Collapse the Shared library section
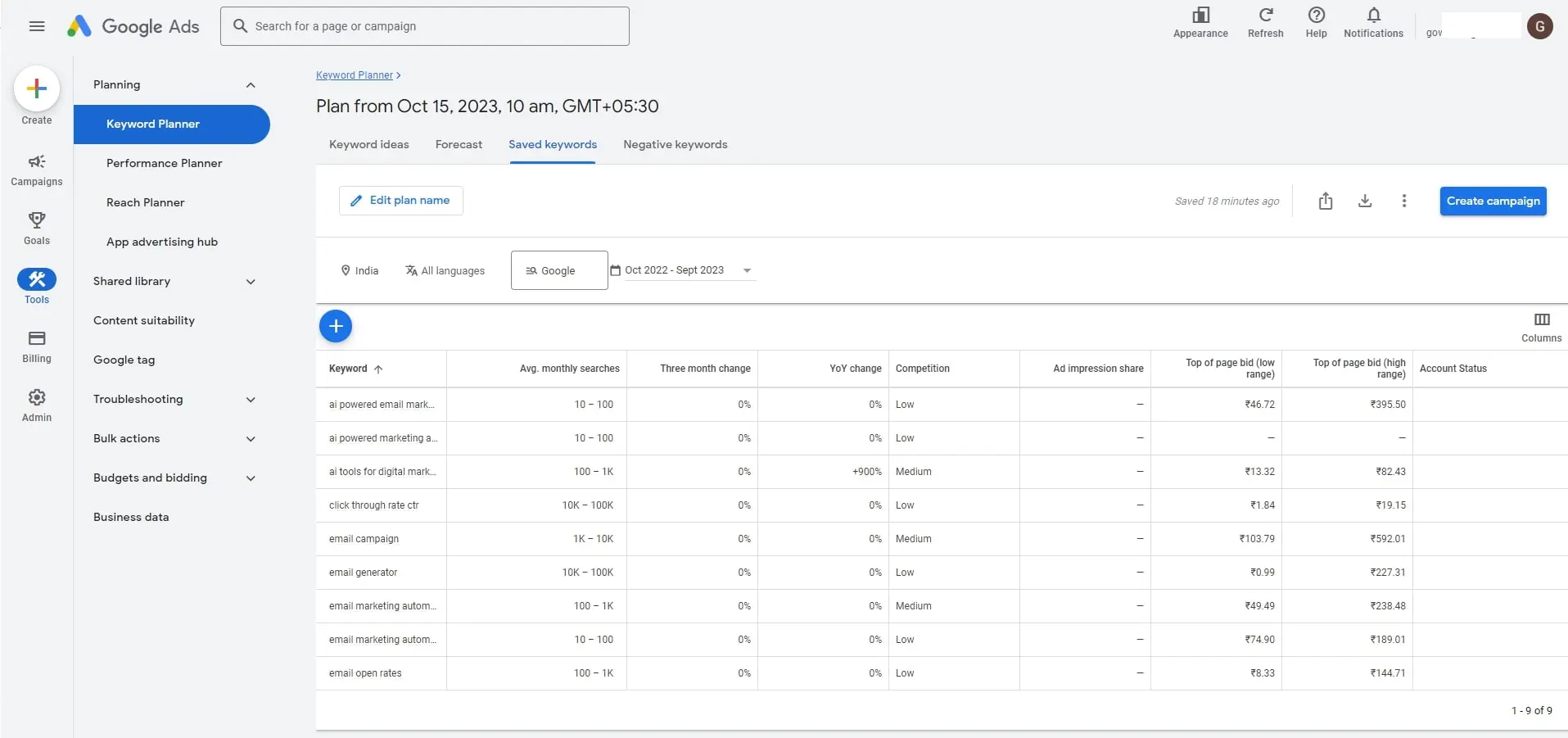 (251, 282)
